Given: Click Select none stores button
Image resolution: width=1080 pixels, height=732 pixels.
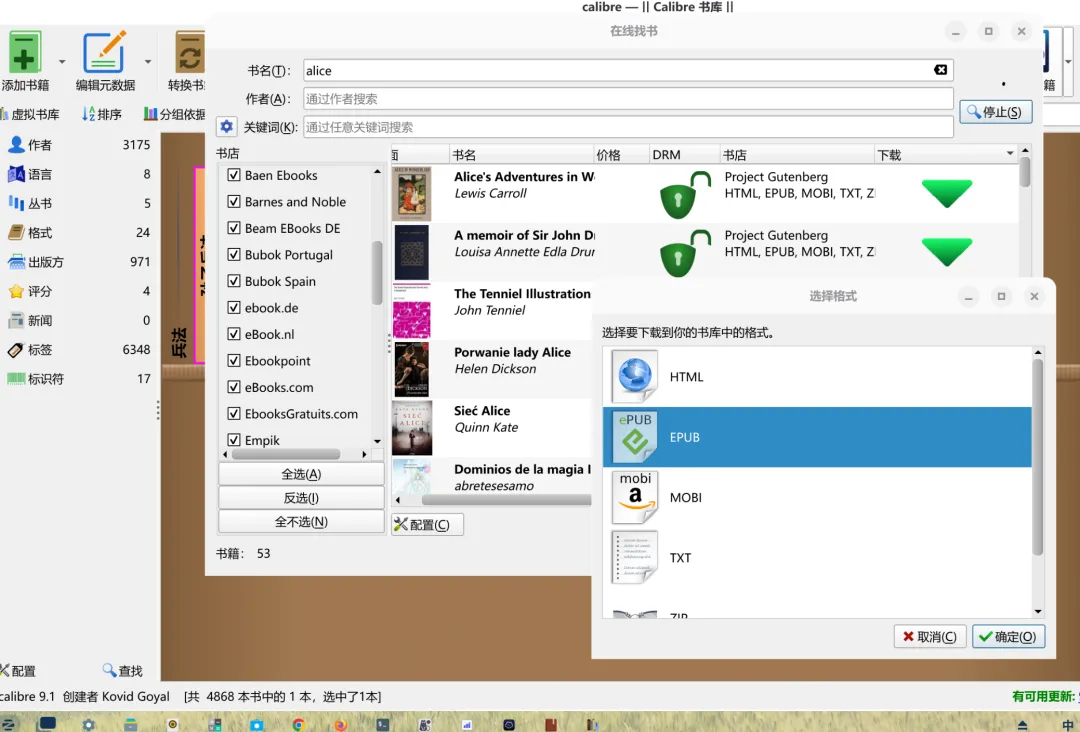Looking at the screenshot, I should [301, 522].
